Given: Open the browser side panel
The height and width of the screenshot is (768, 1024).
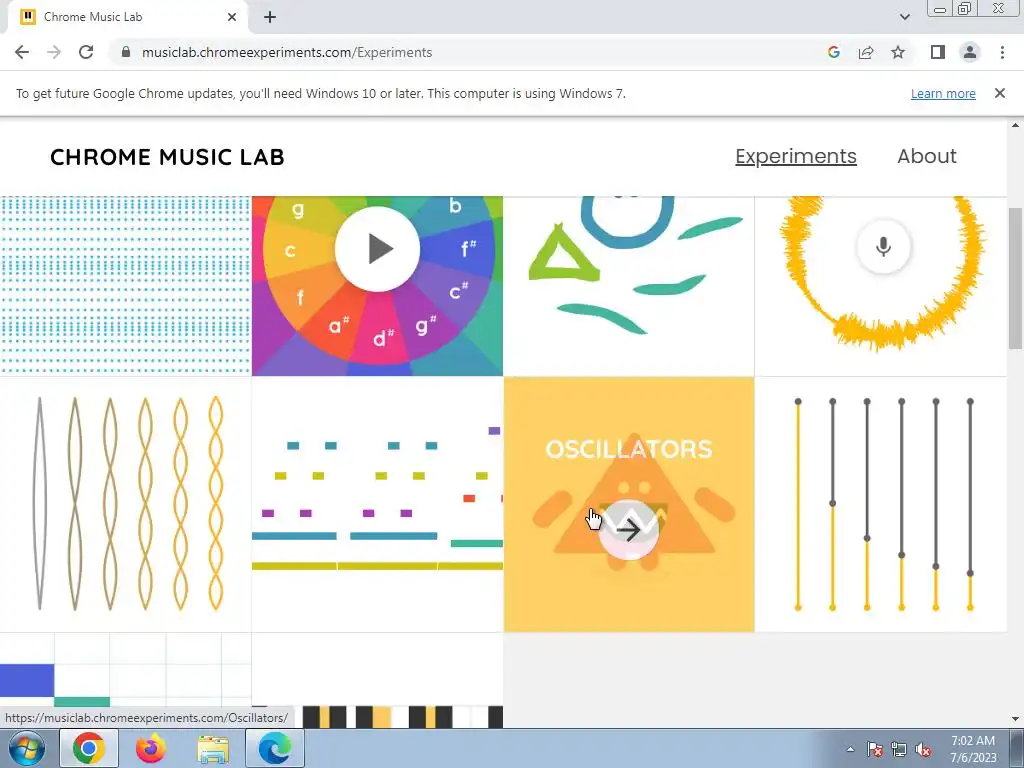Looking at the screenshot, I should tap(938, 52).
